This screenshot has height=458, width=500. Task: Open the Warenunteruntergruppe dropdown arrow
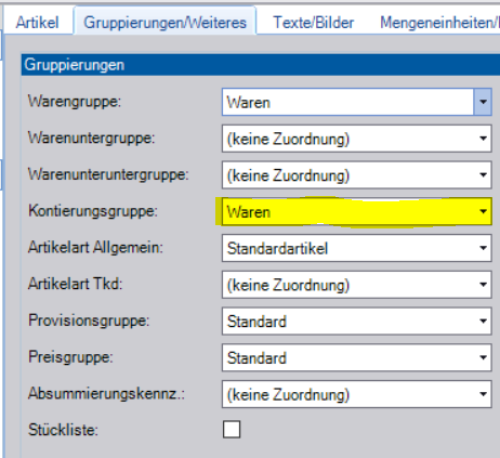tap(483, 175)
